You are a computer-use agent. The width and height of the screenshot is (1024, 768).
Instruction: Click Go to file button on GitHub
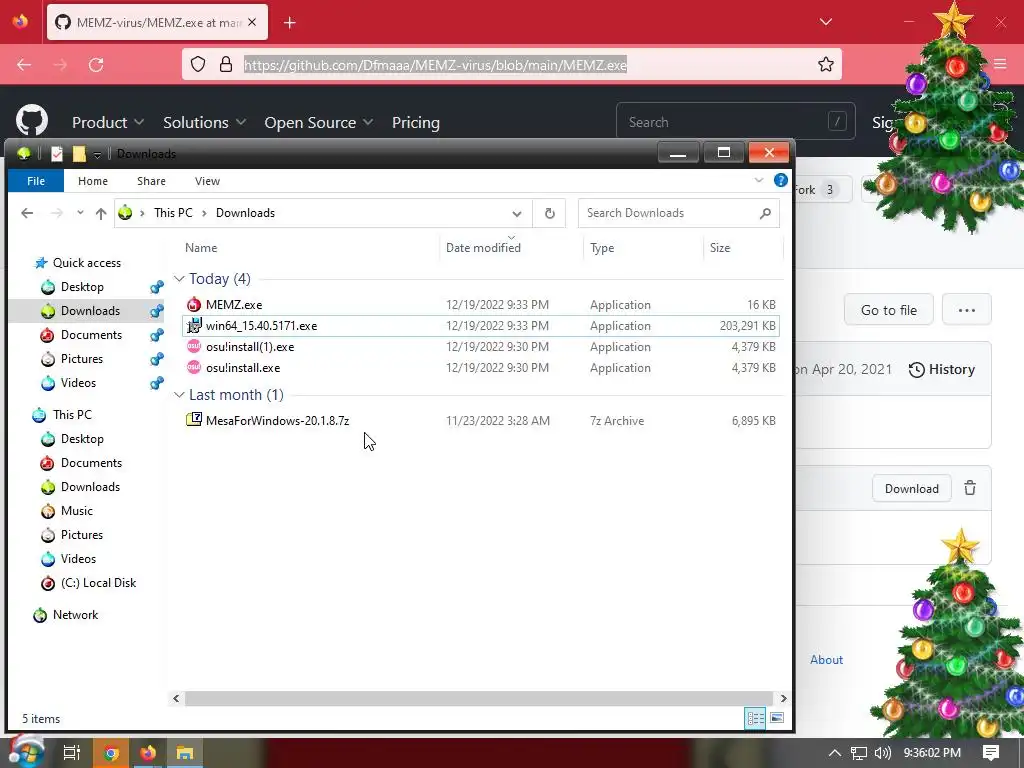point(888,310)
